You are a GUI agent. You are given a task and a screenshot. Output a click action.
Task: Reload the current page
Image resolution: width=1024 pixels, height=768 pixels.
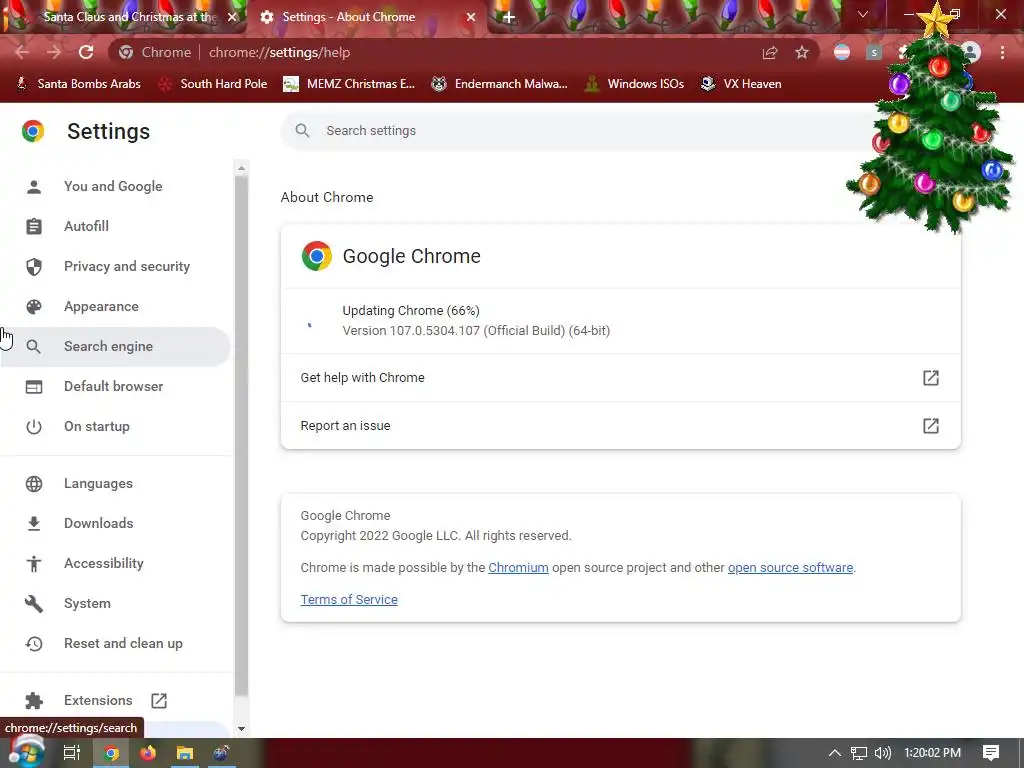[86, 52]
